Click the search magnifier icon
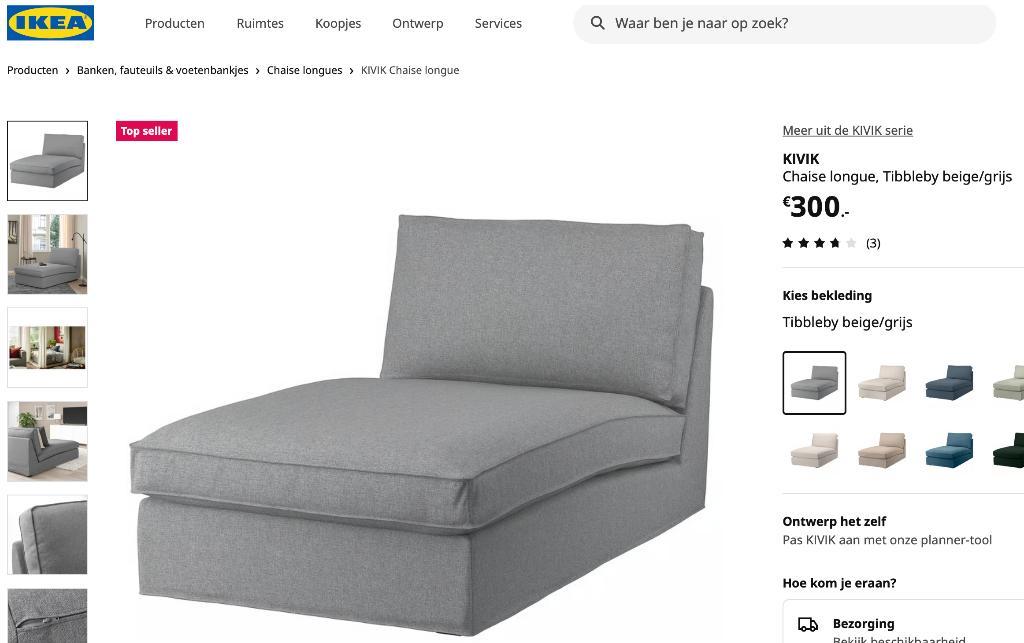Image resolution: width=1024 pixels, height=643 pixels. coord(597,23)
